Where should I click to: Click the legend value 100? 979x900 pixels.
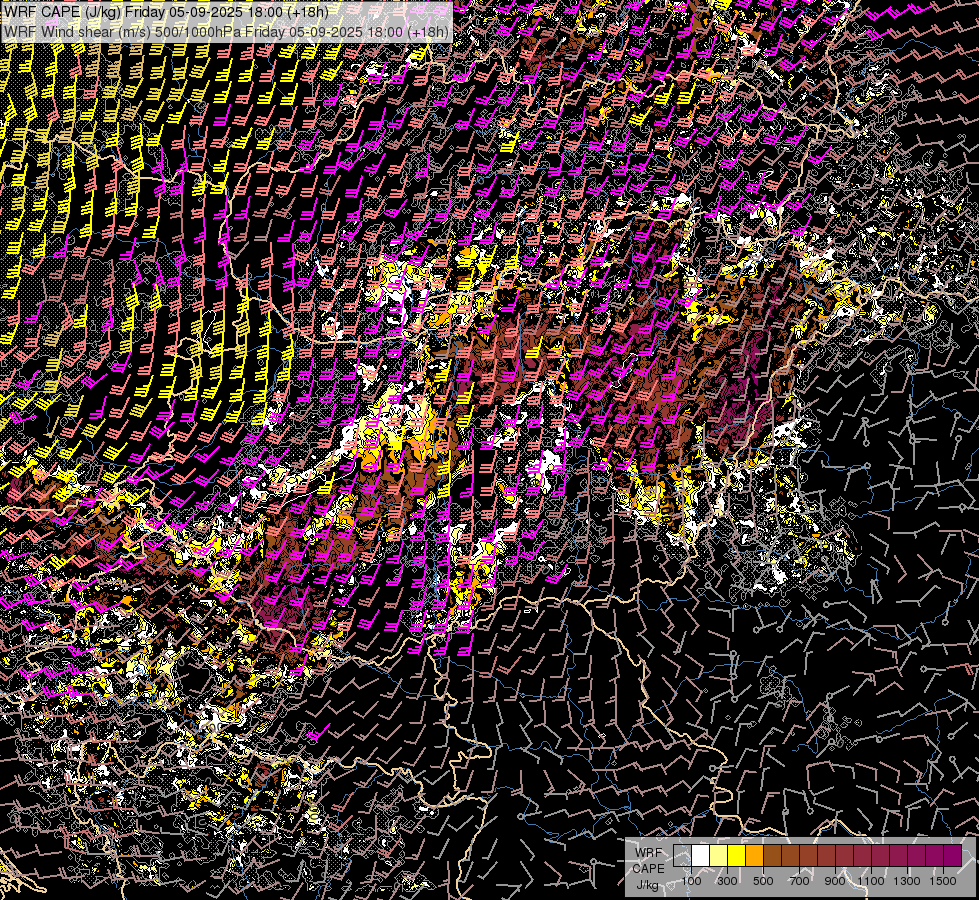691,881
